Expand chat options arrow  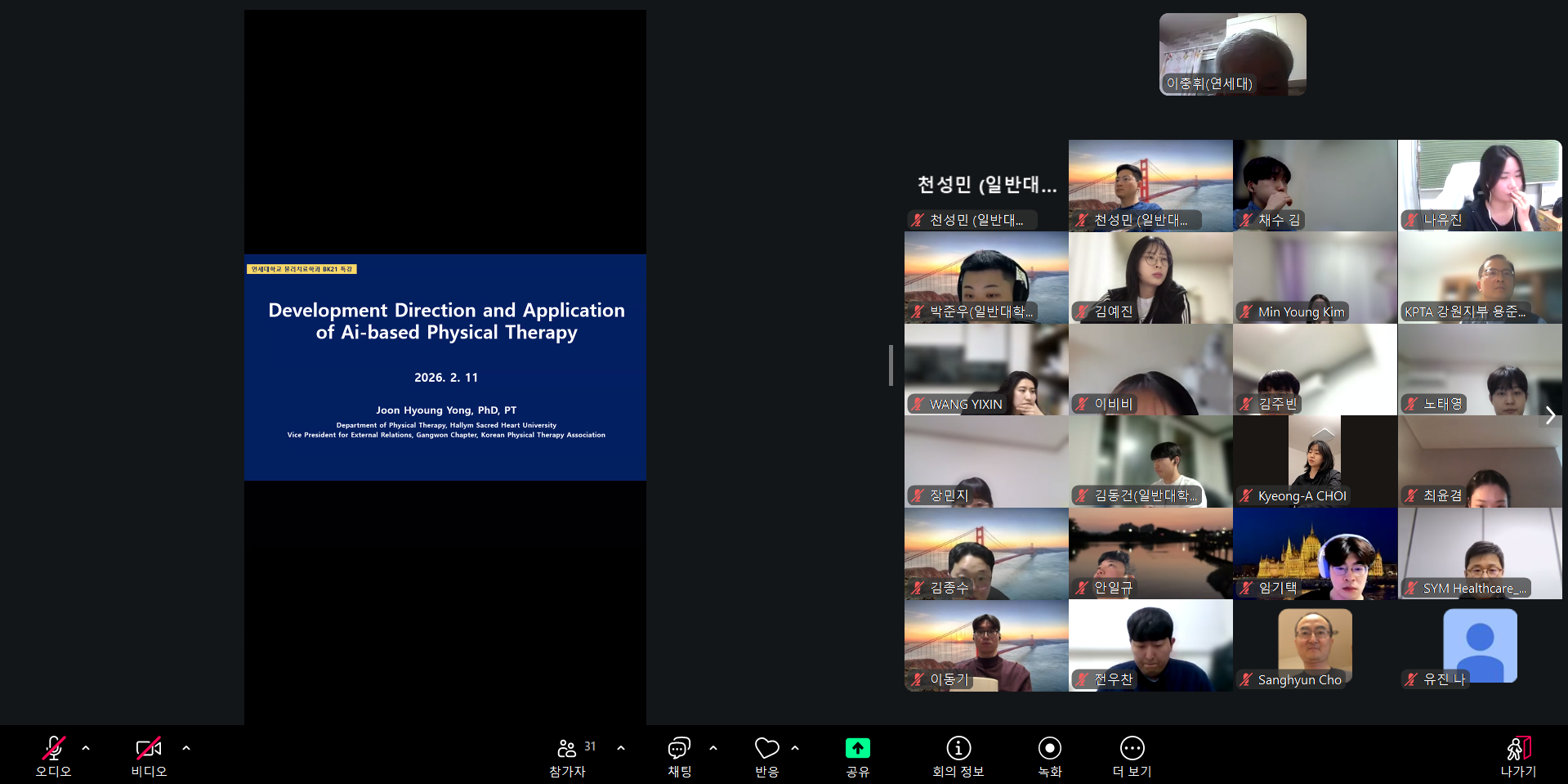coord(713,748)
